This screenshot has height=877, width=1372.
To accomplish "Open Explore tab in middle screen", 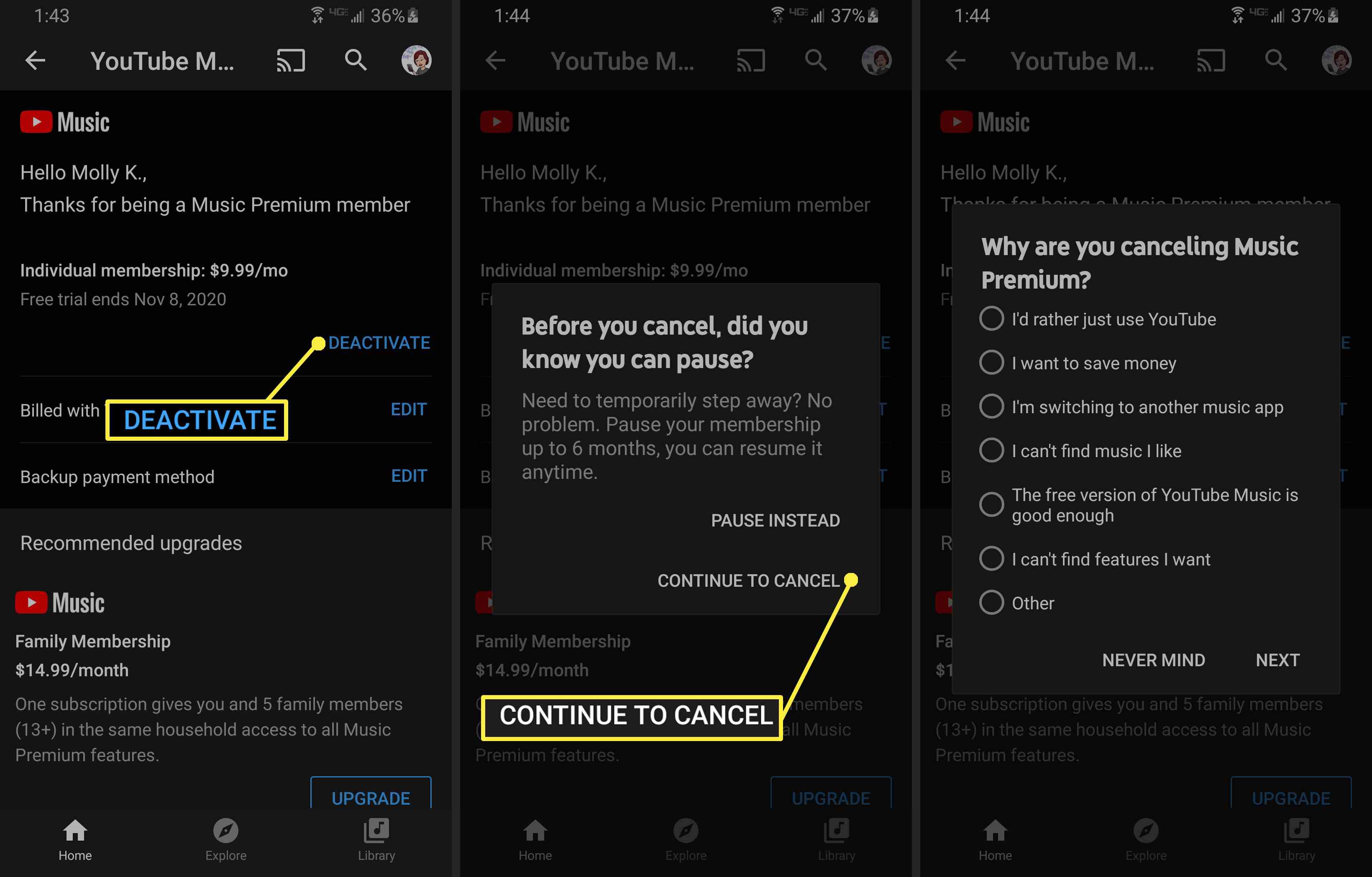I will tap(686, 840).
